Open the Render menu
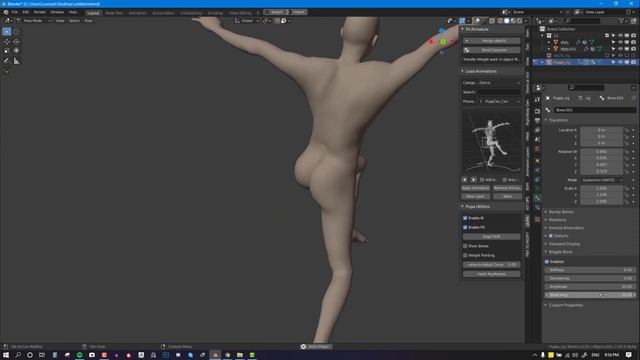640x360 pixels. 40,12
